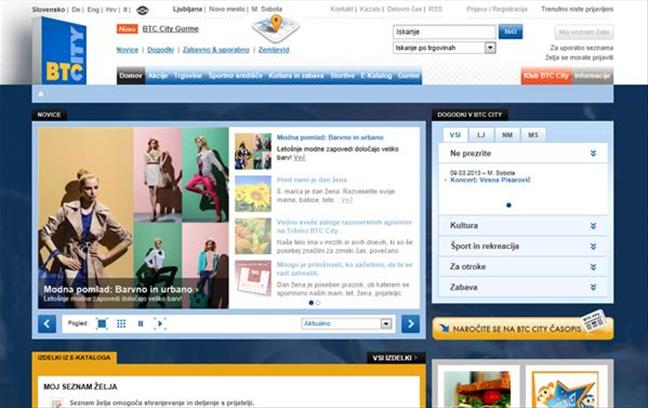Open Kultura in zabava menu item
The width and height of the screenshot is (648, 408).
click(x=296, y=76)
